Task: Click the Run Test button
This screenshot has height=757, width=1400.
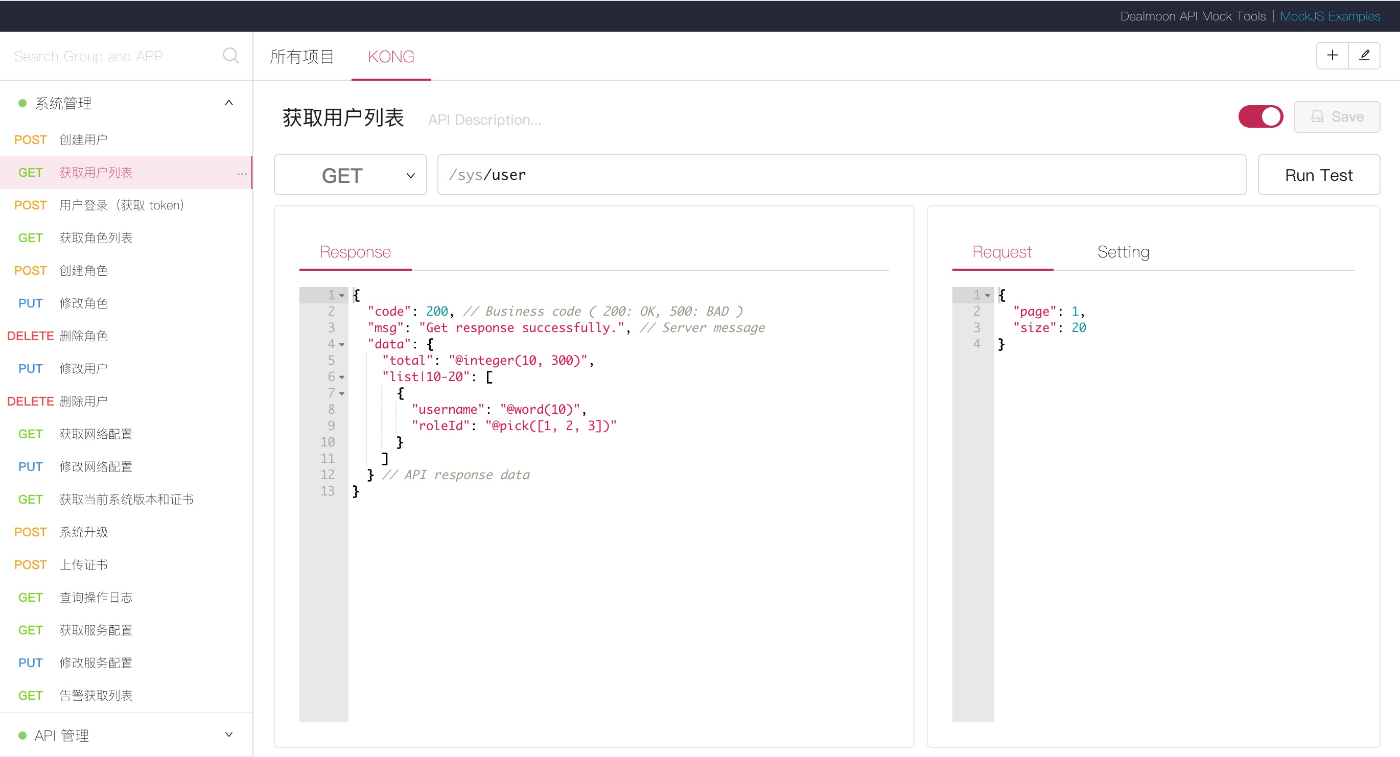Action: point(1319,175)
